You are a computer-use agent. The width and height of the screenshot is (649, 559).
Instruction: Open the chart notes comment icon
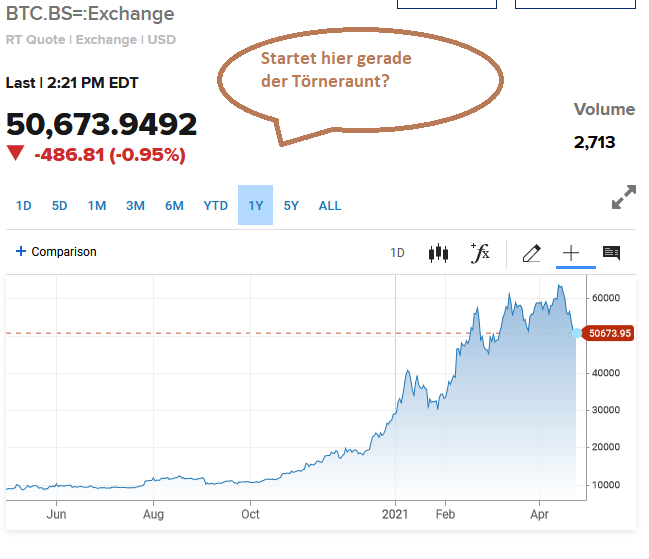(611, 253)
